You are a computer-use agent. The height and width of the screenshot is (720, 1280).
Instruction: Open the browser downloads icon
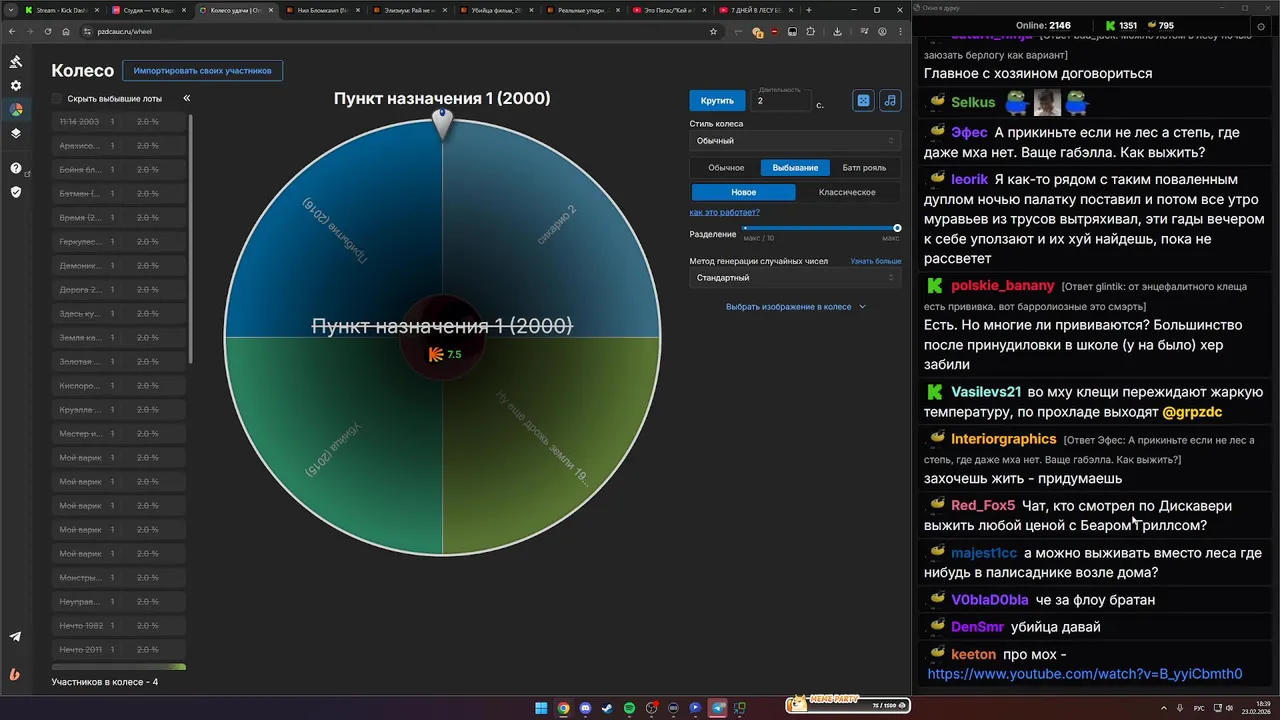click(x=837, y=31)
